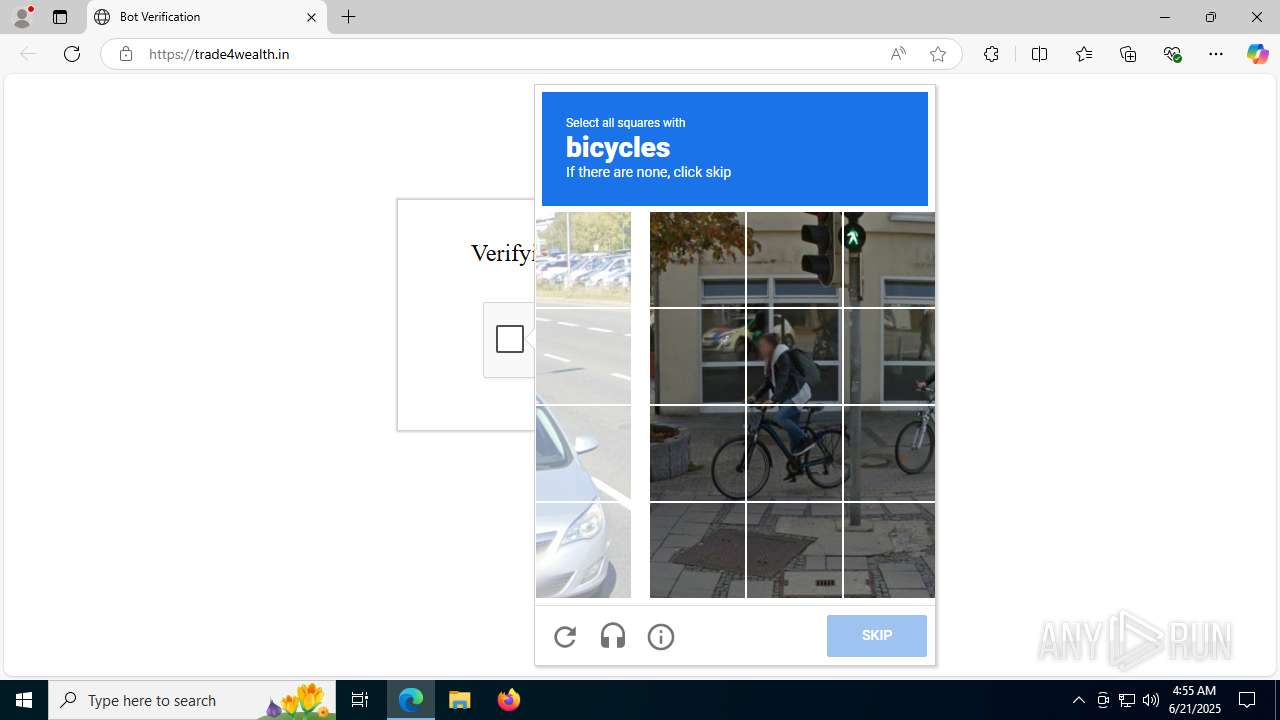This screenshot has width=1280, height=720.
Task: Open network settings tray icon
Action: pyautogui.click(x=1127, y=700)
